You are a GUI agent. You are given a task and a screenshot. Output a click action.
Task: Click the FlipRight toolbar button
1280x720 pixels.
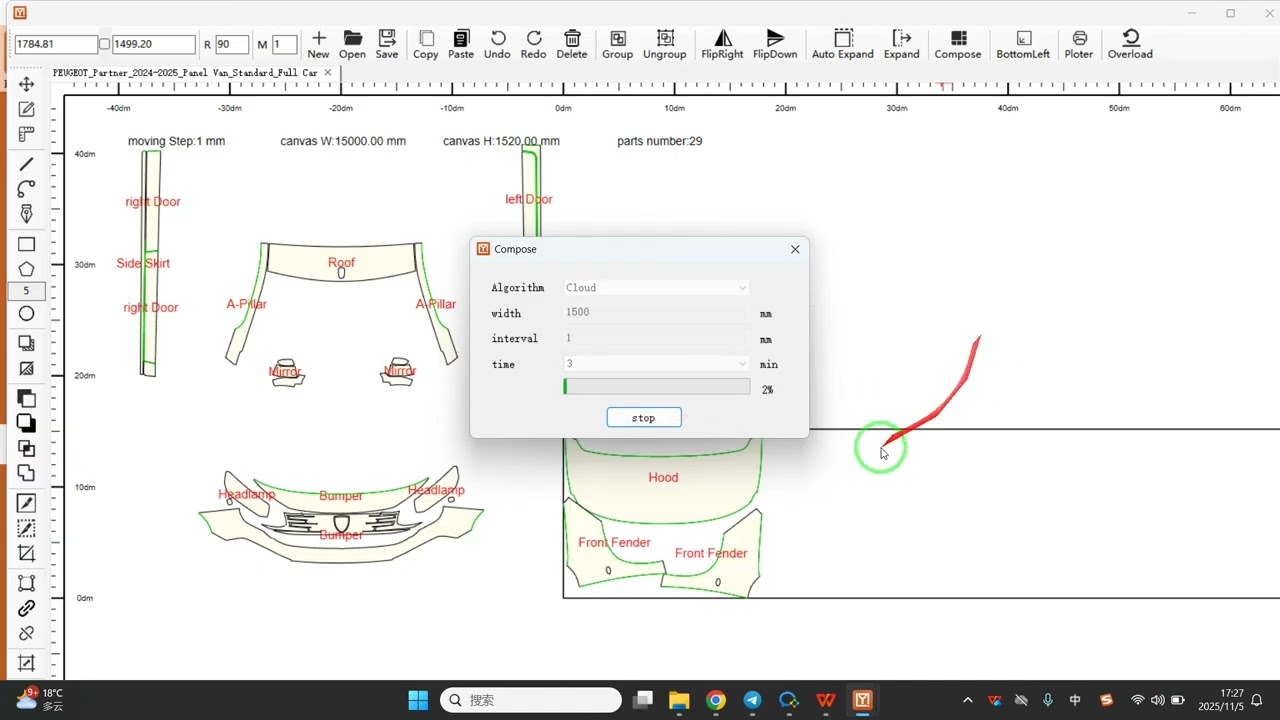[x=722, y=45]
